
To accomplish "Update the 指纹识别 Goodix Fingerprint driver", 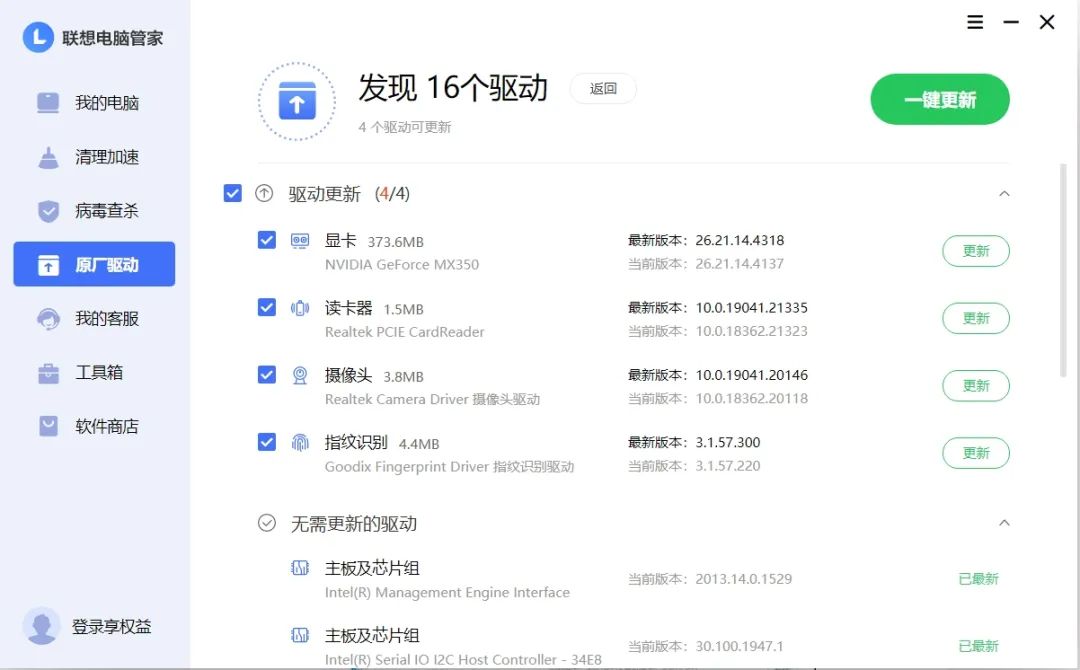I will tap(976, 453).
